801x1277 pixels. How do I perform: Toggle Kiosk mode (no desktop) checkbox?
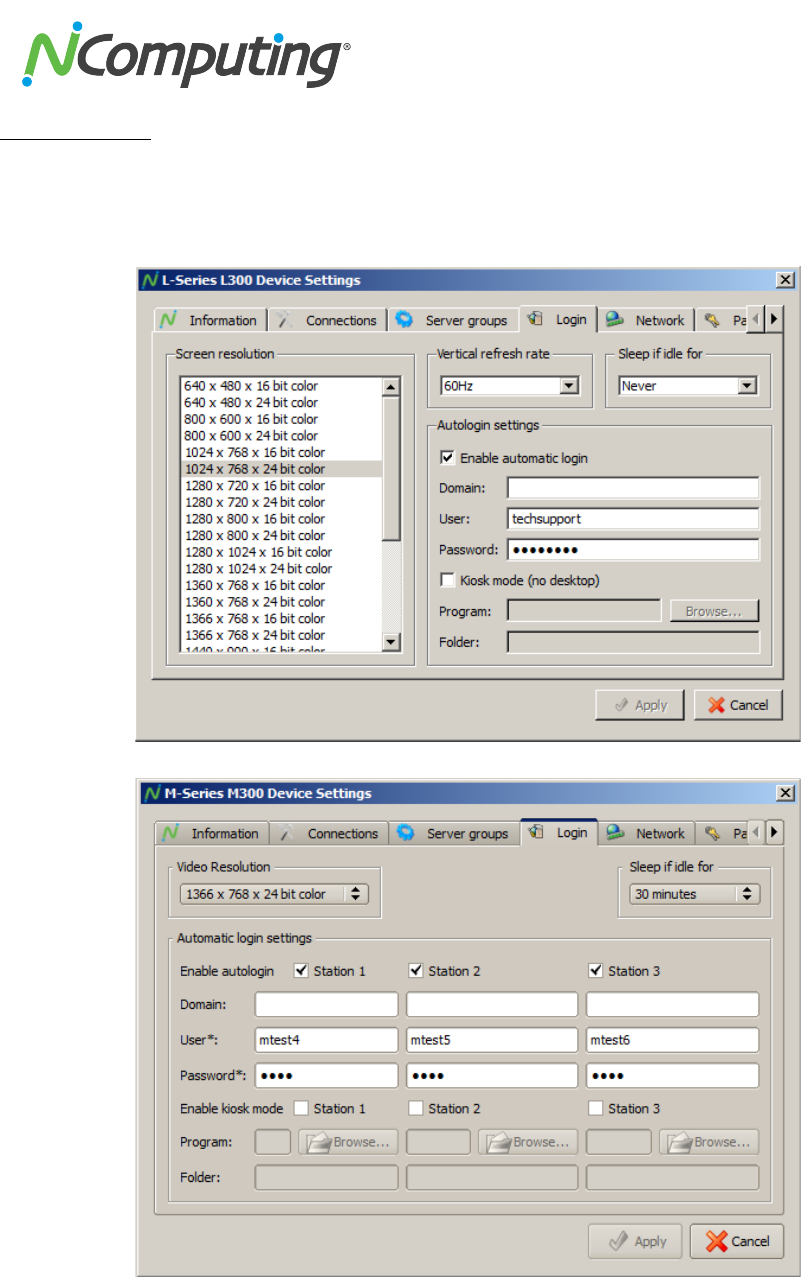pos(447,579)
